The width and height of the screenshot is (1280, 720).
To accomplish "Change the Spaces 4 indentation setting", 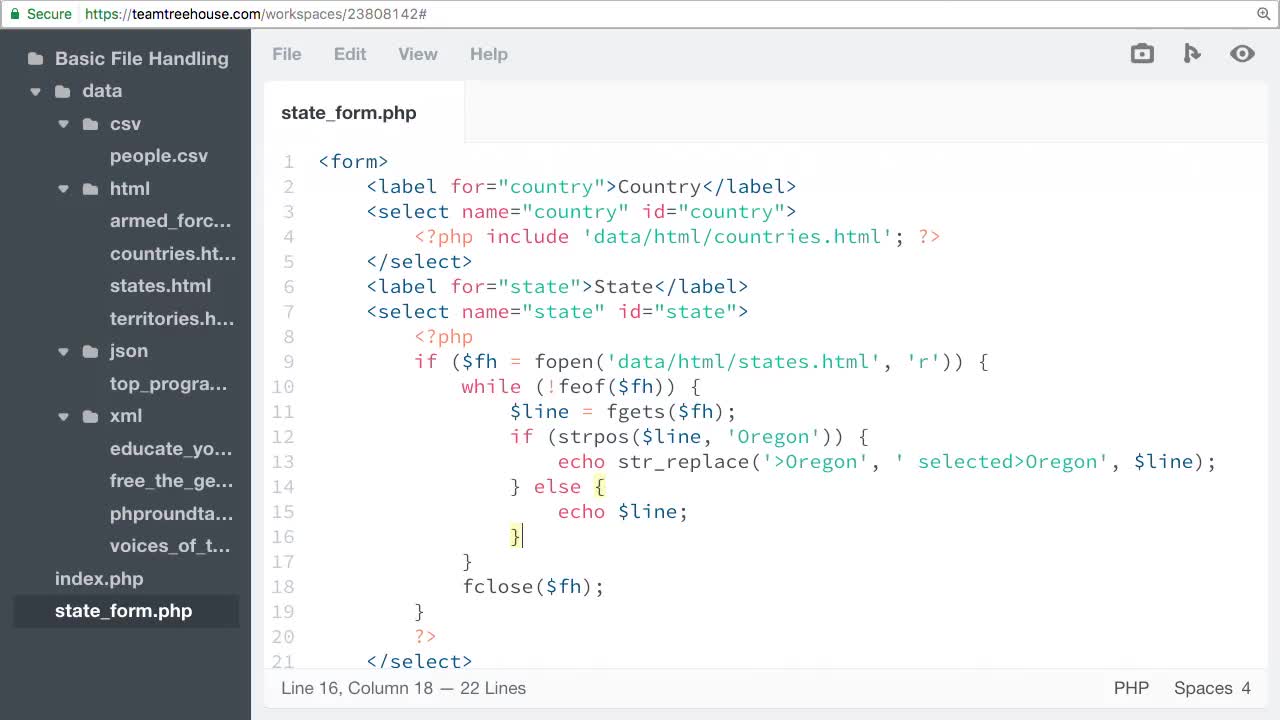I will point(1212,688).
